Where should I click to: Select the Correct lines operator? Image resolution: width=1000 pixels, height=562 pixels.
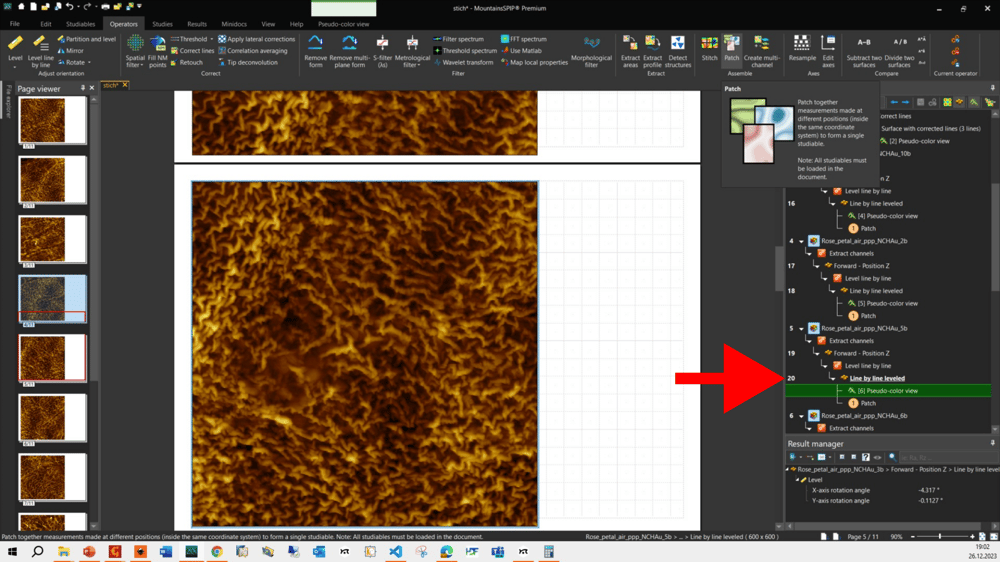click(192, 50)
